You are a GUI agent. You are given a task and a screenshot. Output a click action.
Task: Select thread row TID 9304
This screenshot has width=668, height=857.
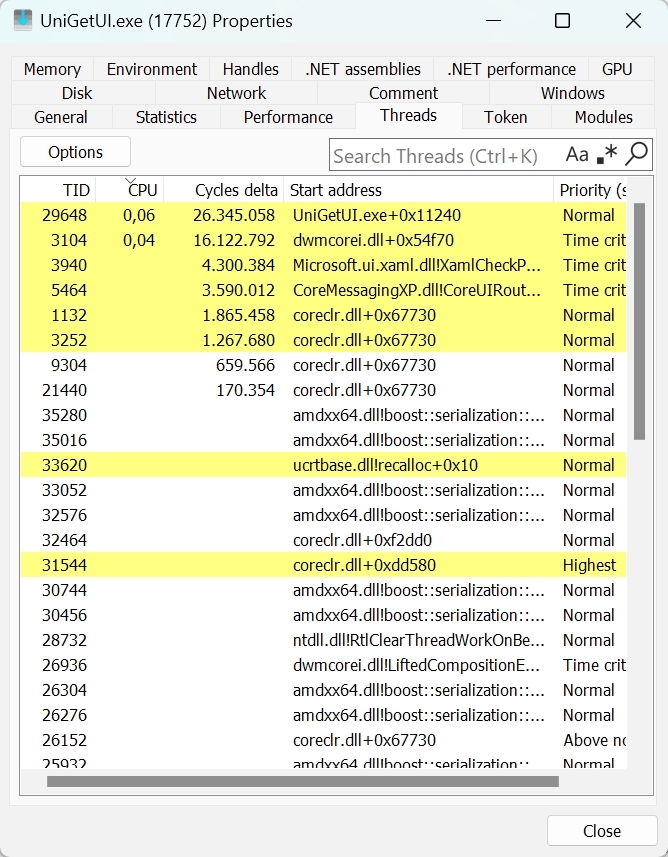324,365
